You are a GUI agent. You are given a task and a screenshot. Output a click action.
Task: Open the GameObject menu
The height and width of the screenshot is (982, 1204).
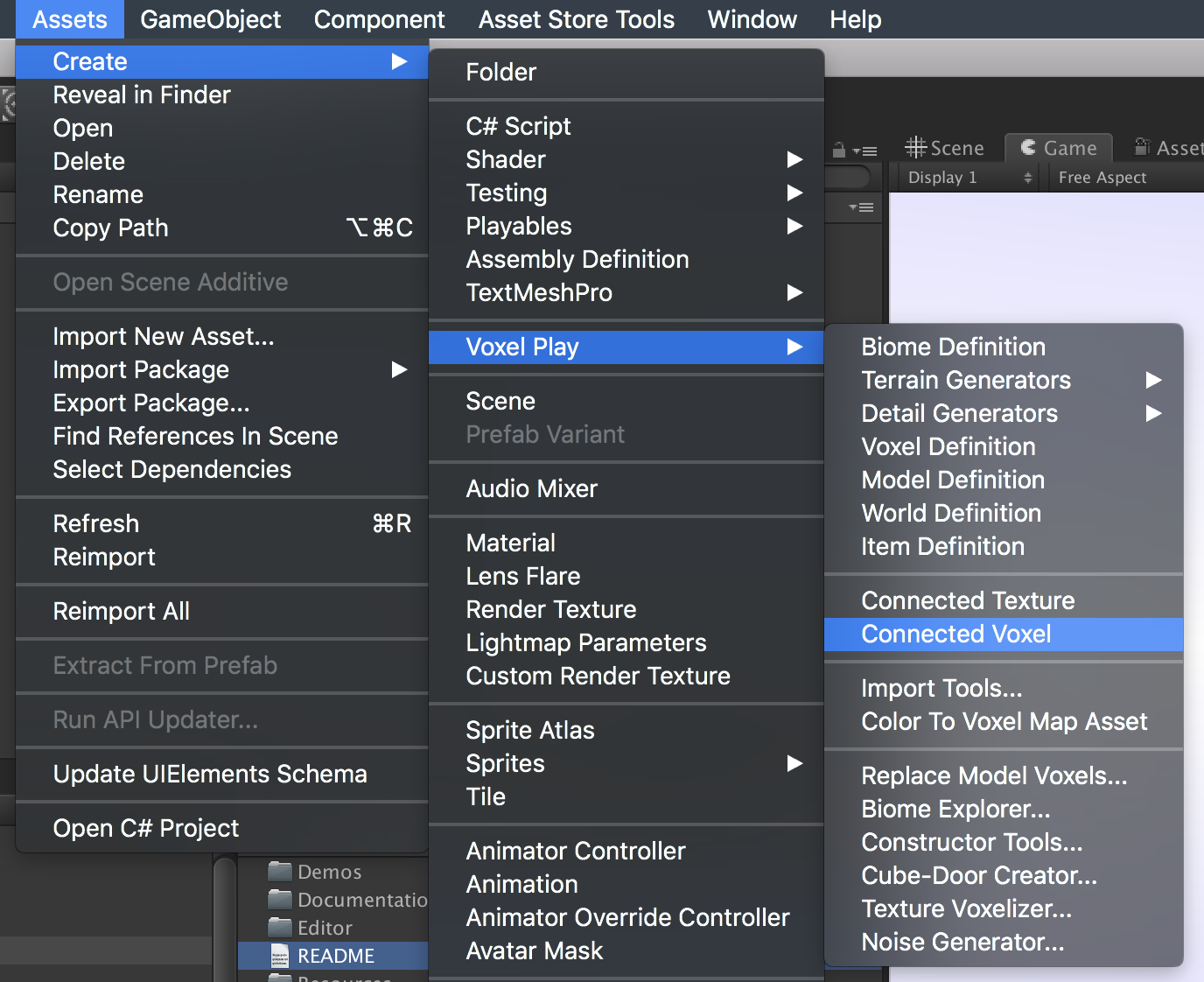tap(211, 19)
